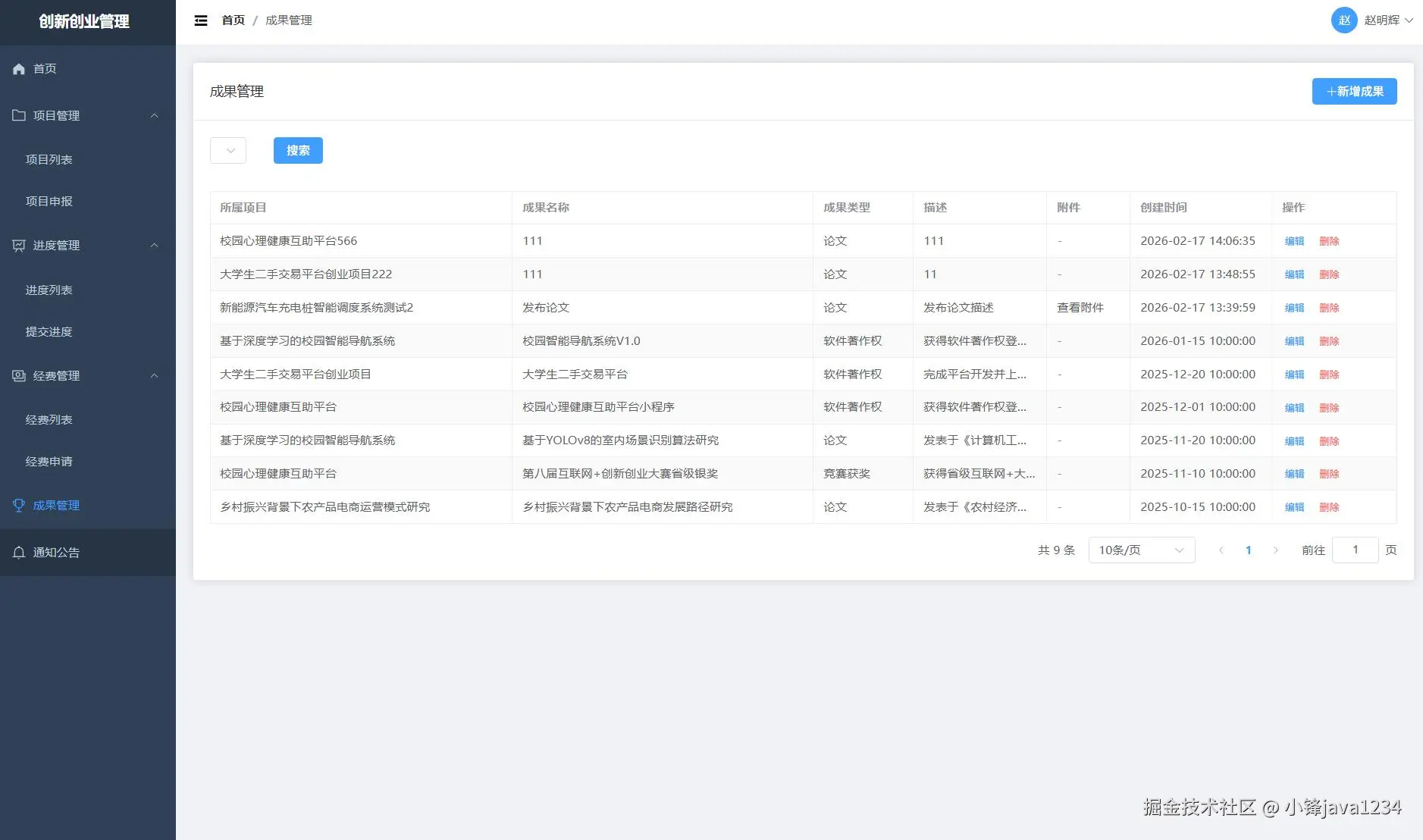Click the folder icon beside 项目管理
Viewport: 1423px width, 840px height.
pos(19,115)
